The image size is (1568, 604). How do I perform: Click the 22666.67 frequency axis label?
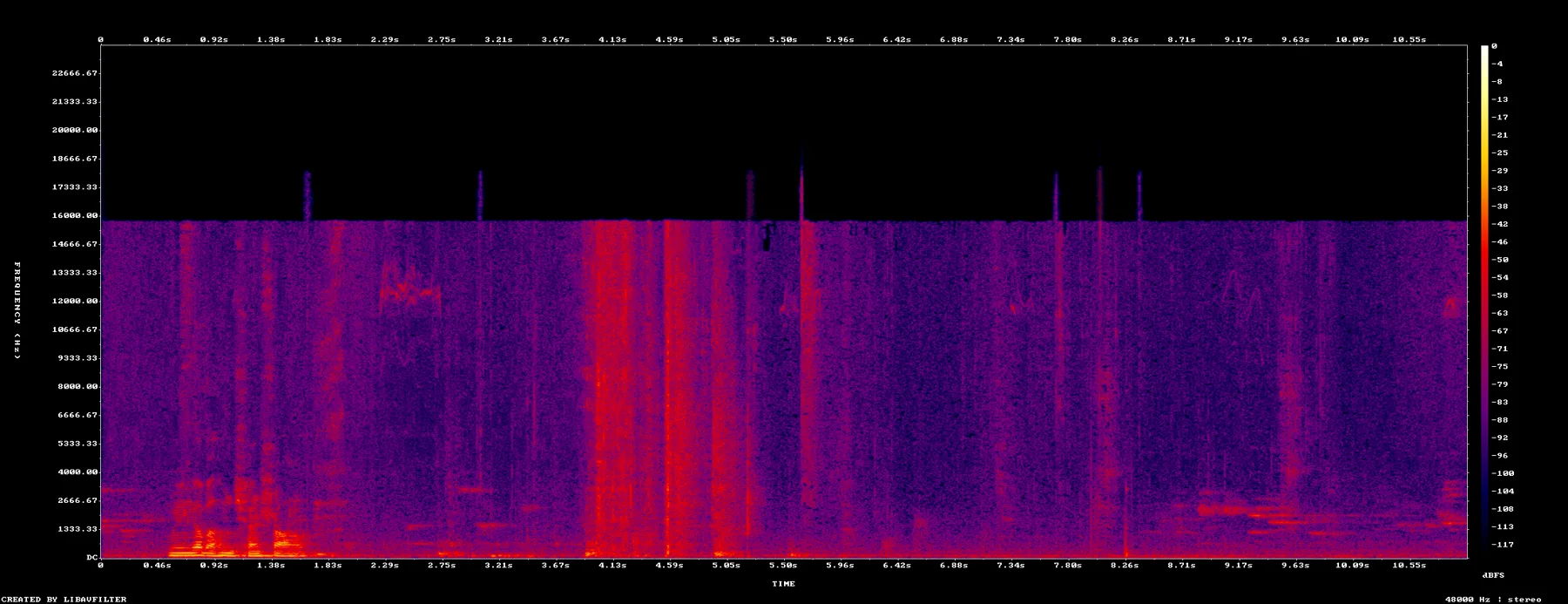[75, 73]
